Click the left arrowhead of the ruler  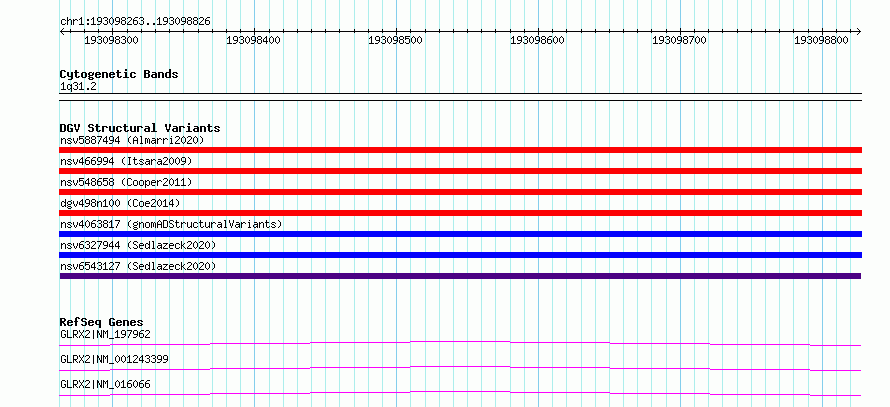[62, 32]
